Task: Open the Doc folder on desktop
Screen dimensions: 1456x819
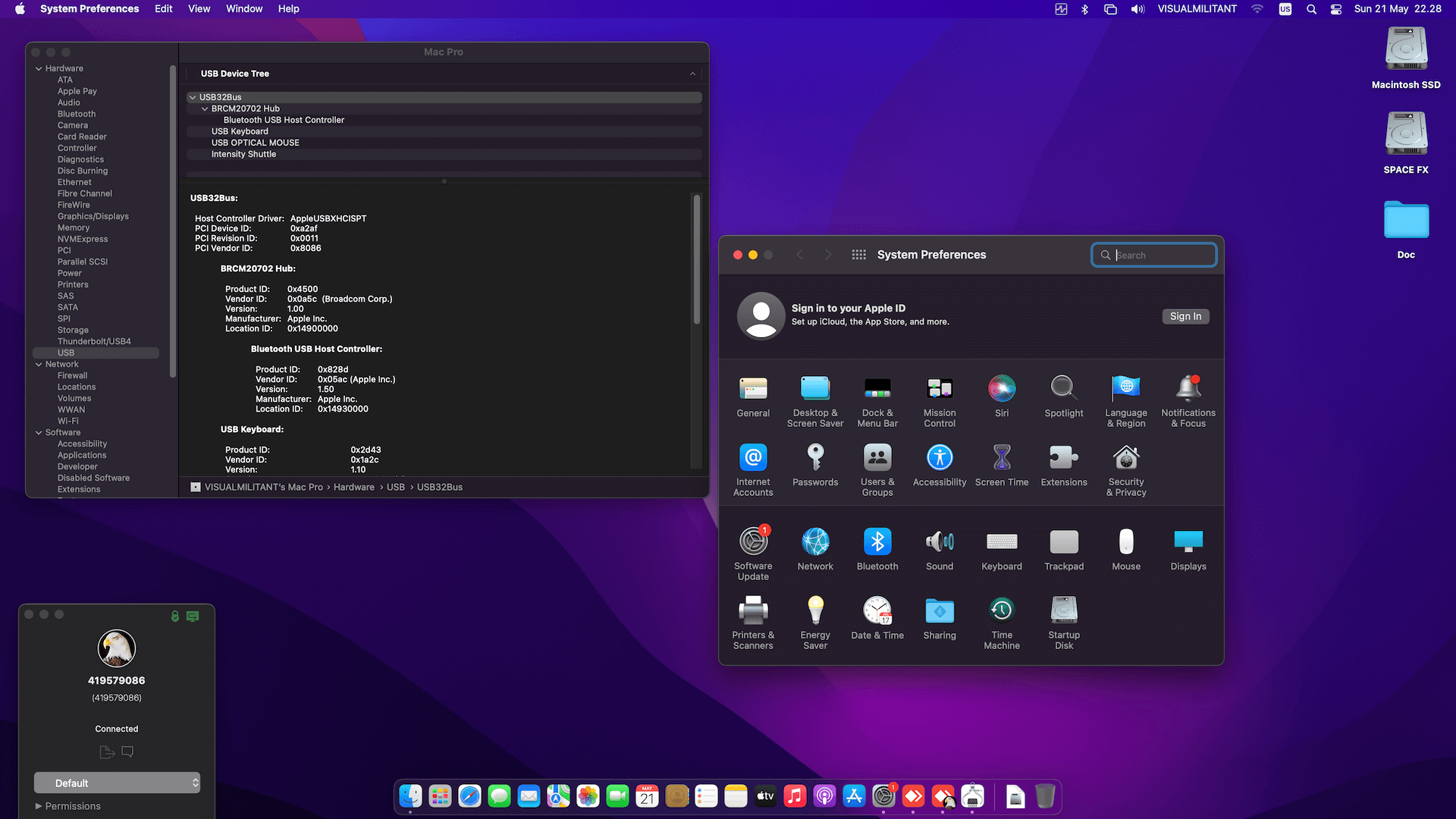Action: point(1406,230)
